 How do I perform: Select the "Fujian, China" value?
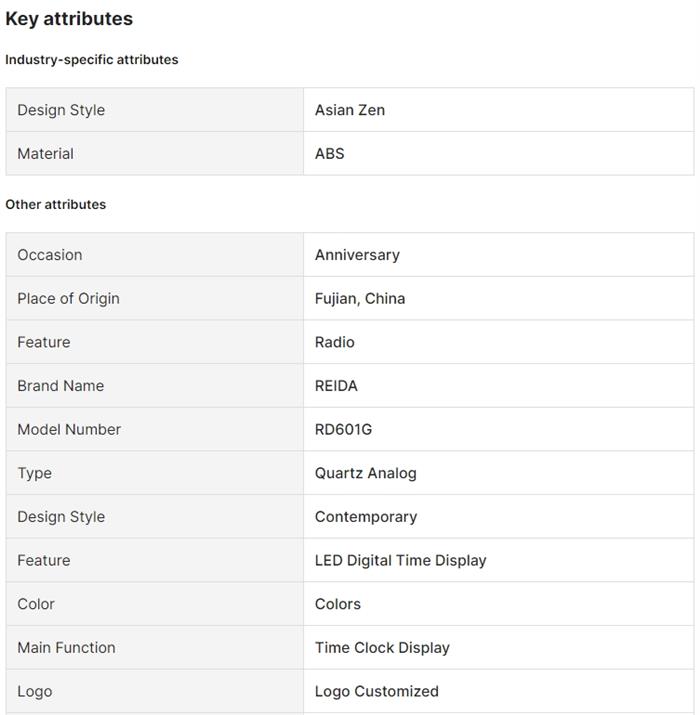tap(360, 299)
